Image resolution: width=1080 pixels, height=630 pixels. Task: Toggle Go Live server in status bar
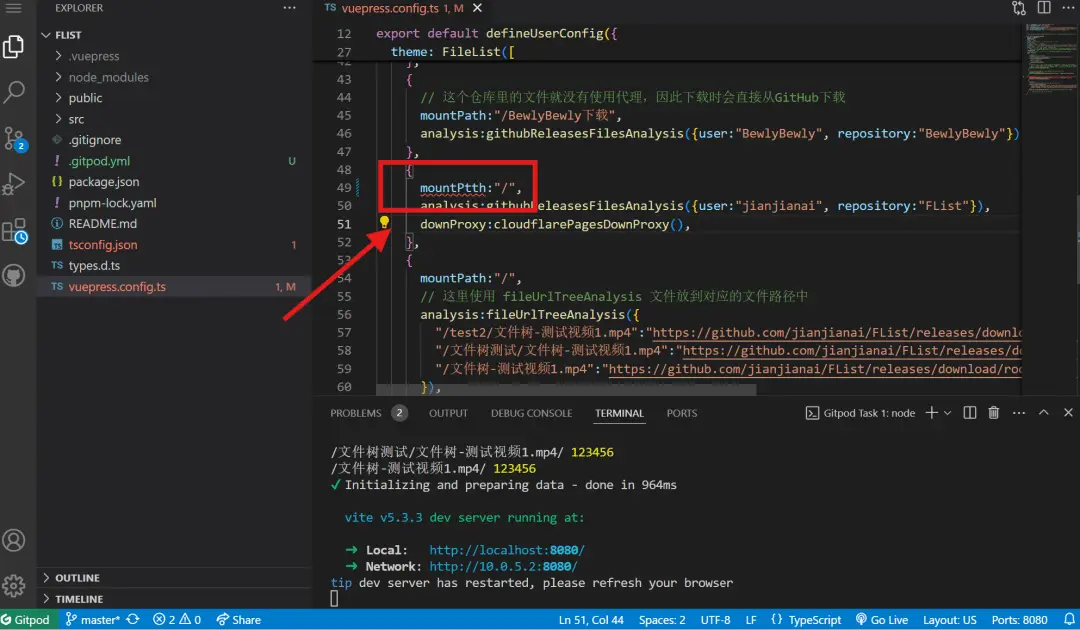click(x=882, y=620)
